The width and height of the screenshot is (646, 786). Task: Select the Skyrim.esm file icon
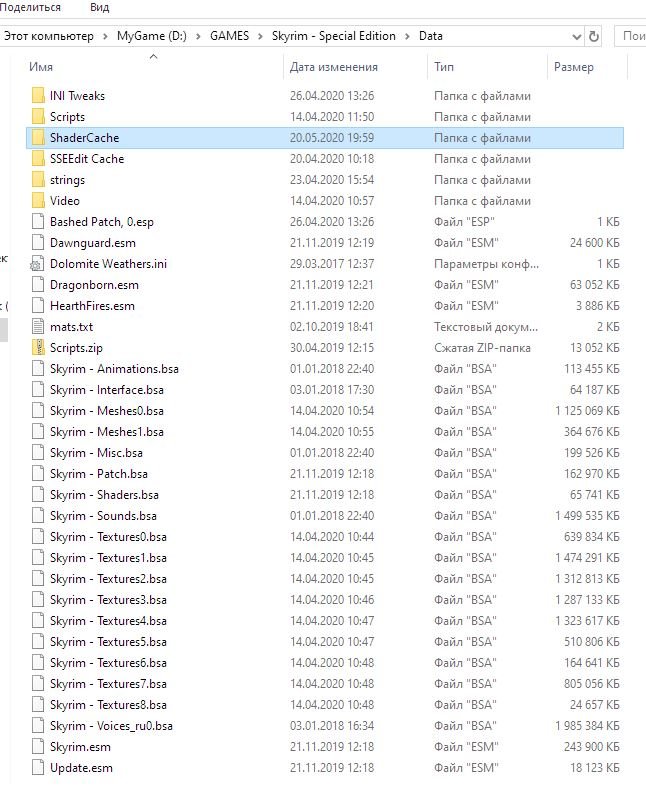(38, 747)
